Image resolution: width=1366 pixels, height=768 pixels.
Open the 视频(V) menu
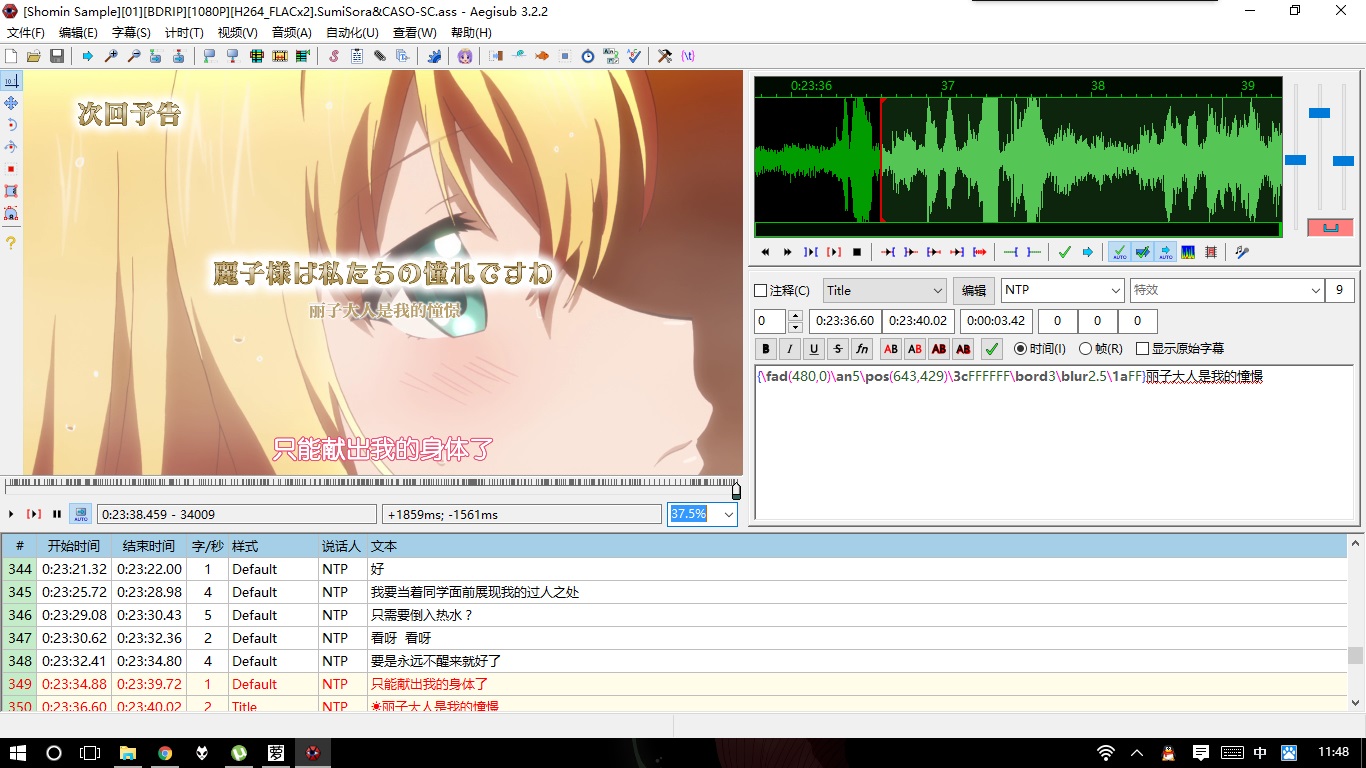coord(237,33)
